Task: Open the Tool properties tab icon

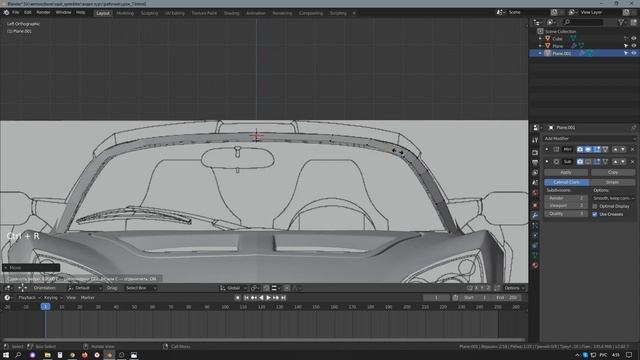Action: coord(535,140)
